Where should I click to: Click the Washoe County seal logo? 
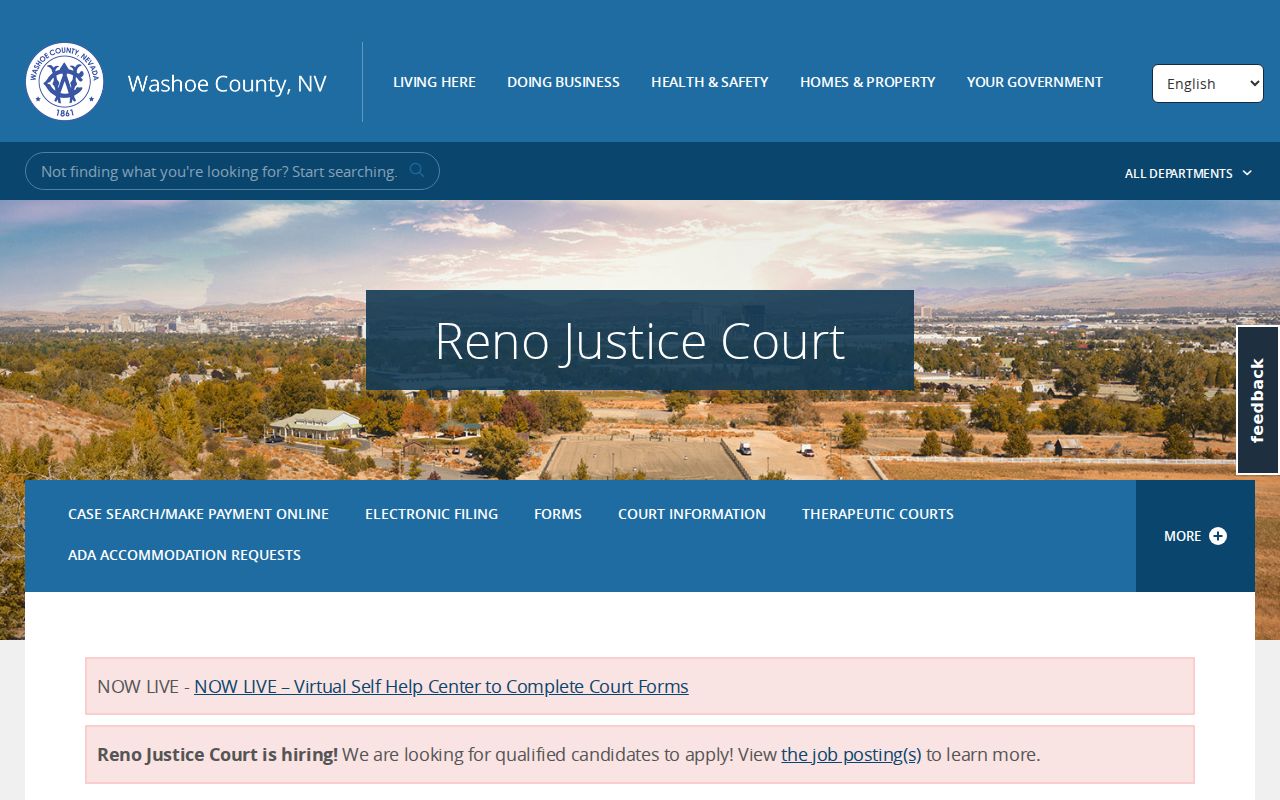tap(65, 82)
